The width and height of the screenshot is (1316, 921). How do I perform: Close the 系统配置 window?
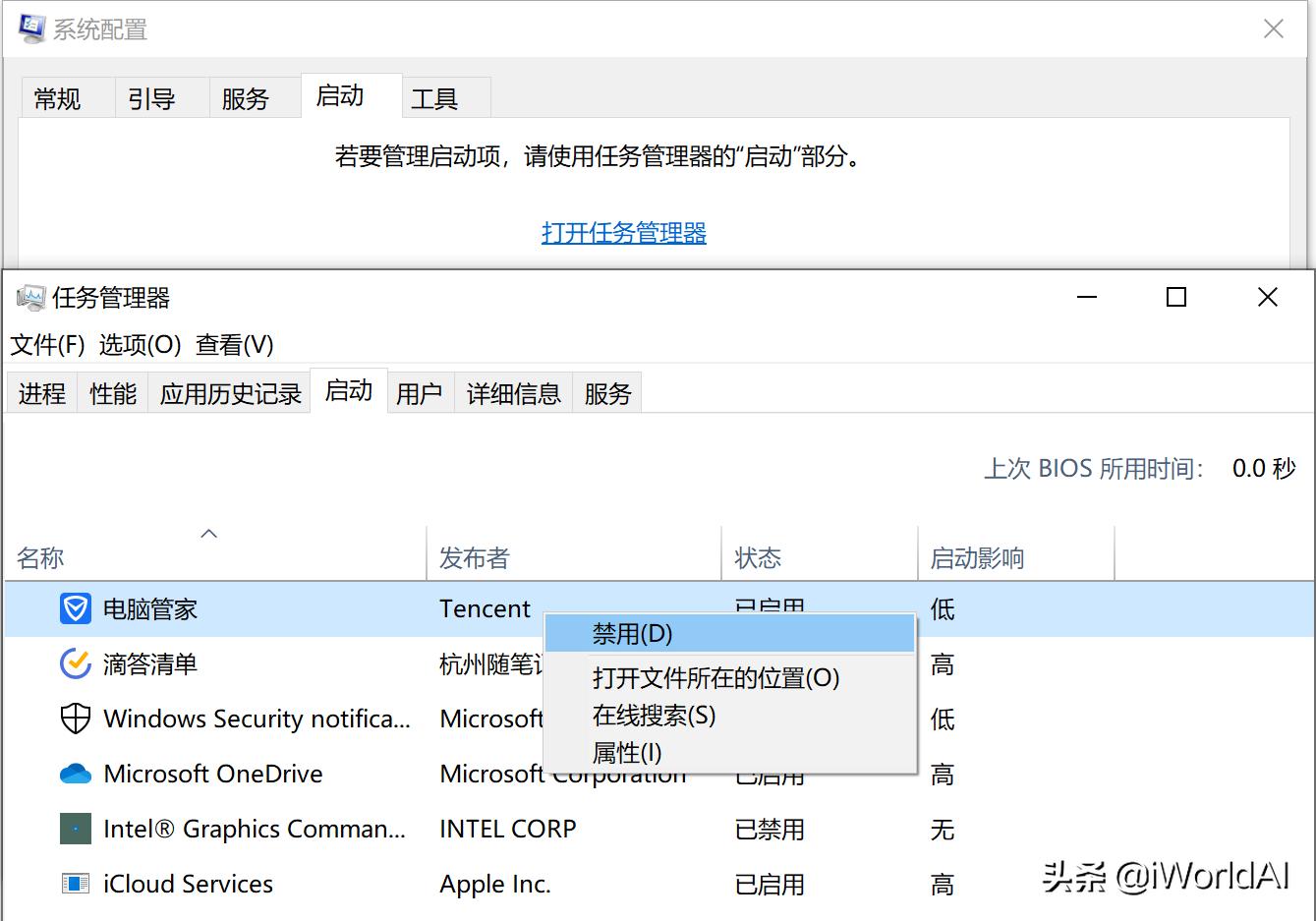coord(1274,29)
